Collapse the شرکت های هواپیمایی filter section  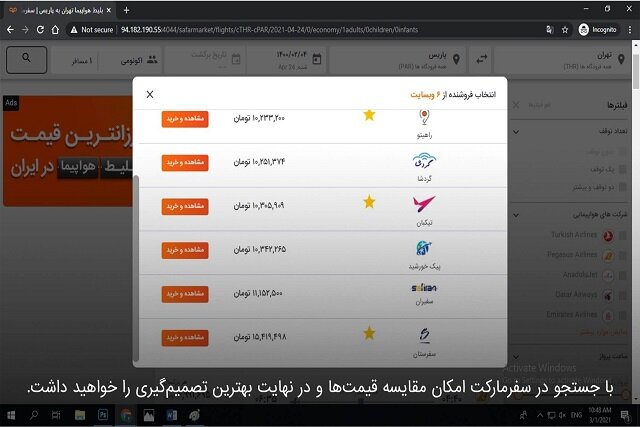coord(516,215)
